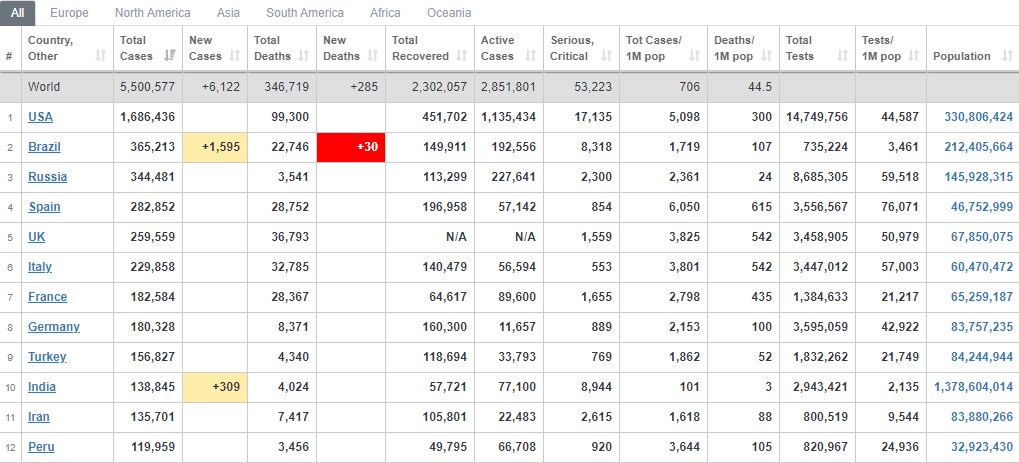Sort Total Recovered column via arrows

461,56
